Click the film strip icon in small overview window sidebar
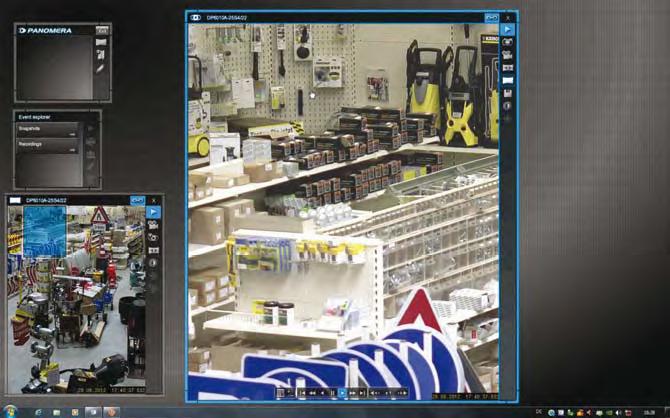 click(x=153, y=250)
